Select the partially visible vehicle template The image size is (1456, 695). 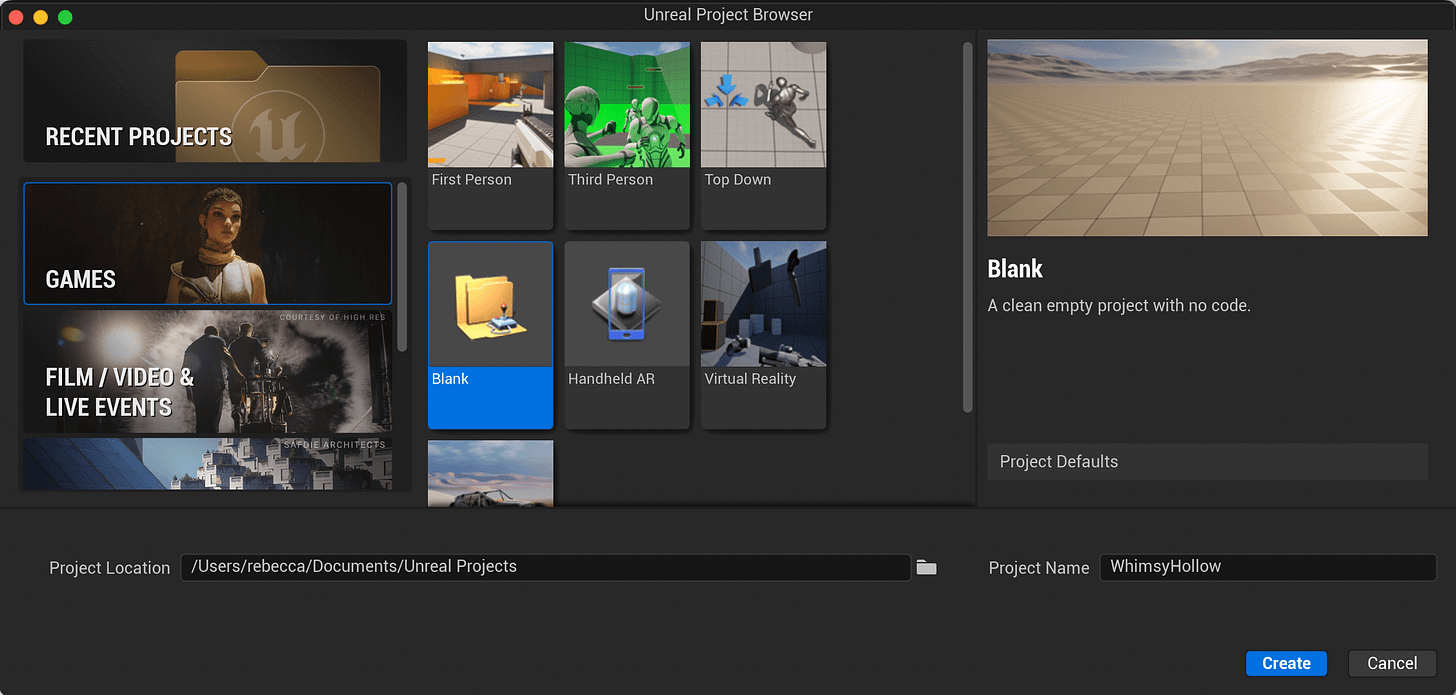click(490, 473)
